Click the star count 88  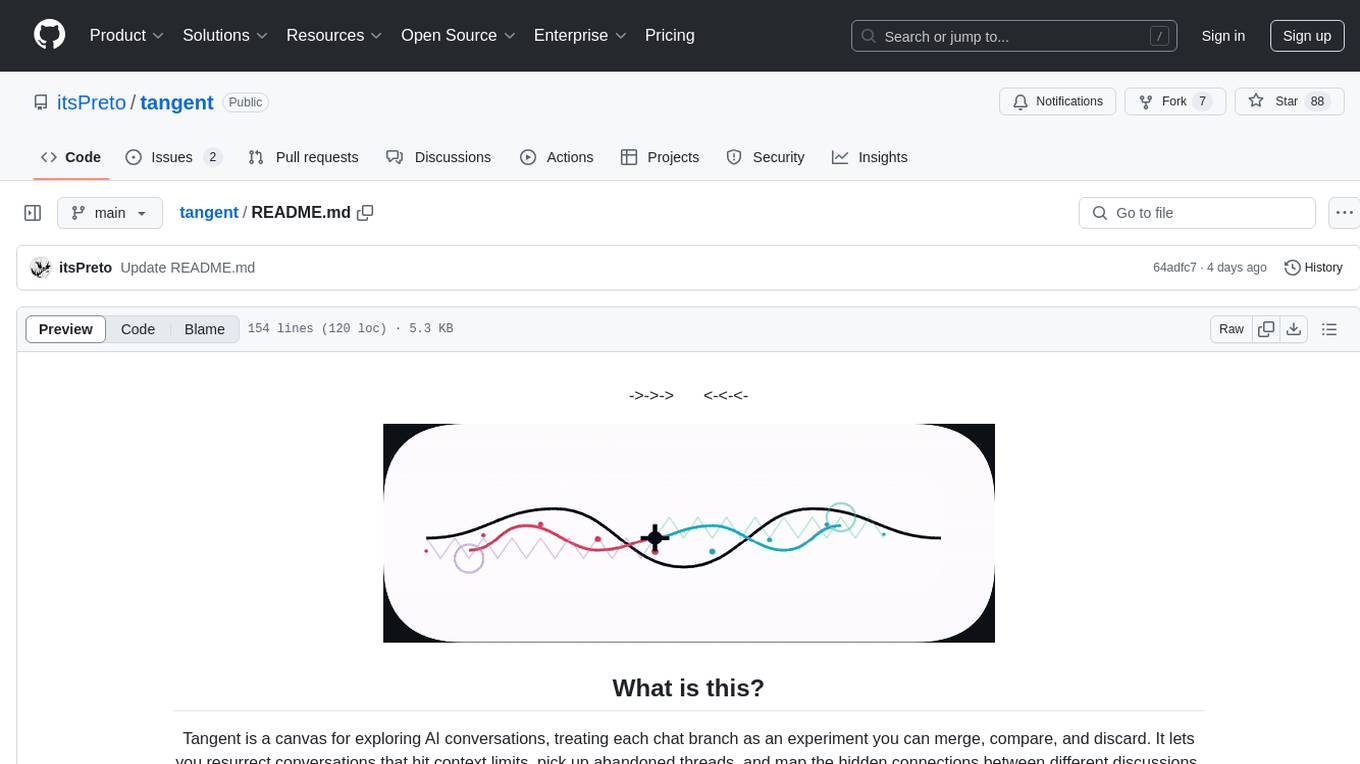point(1317,102)
